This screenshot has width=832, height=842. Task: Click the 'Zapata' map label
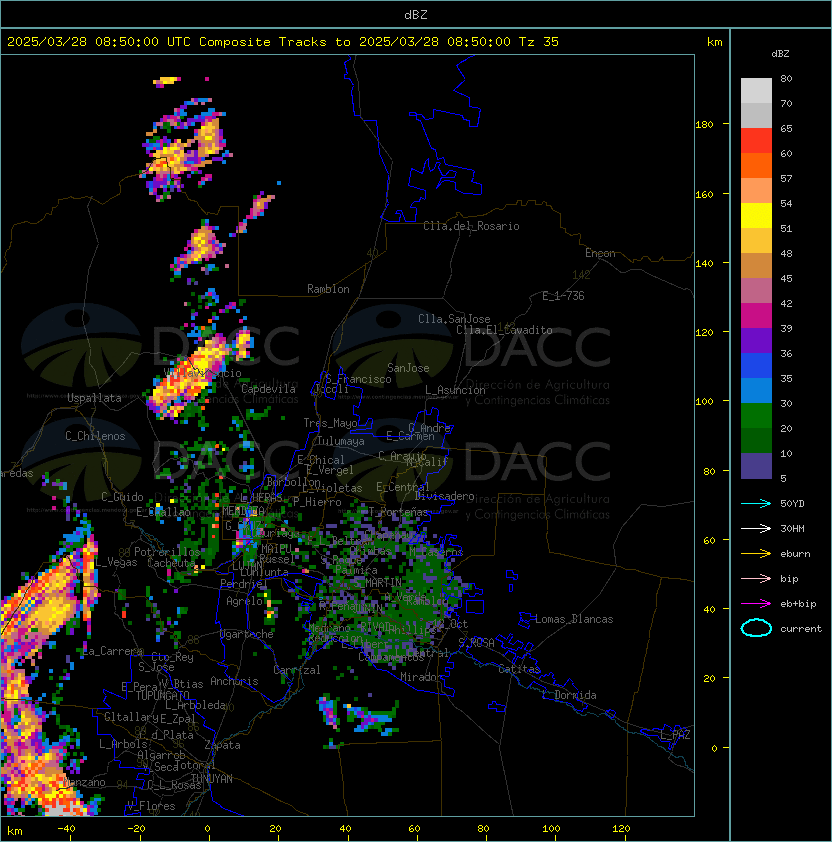tap(222, 745)
